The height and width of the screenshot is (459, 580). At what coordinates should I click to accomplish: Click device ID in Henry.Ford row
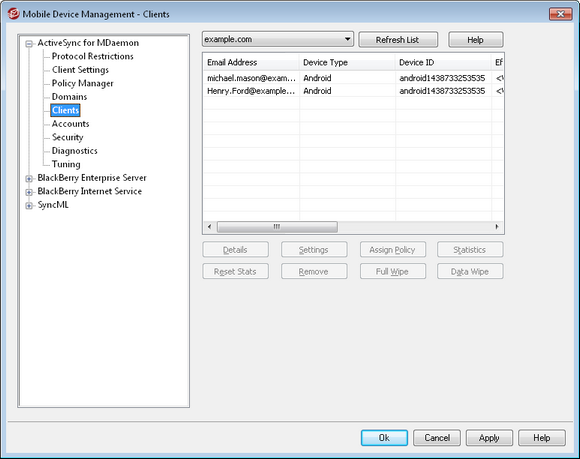(442, 91)
